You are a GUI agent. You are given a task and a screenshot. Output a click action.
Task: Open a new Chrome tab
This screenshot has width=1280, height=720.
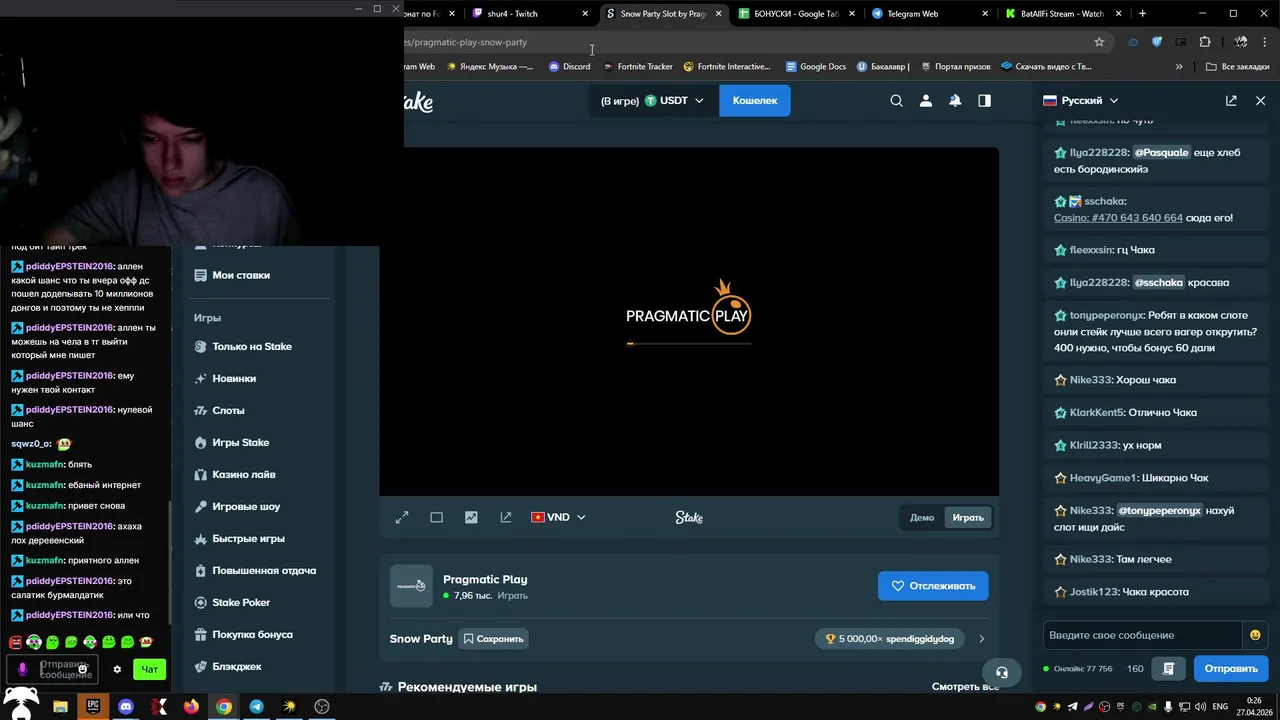[x=1142, y=14]
